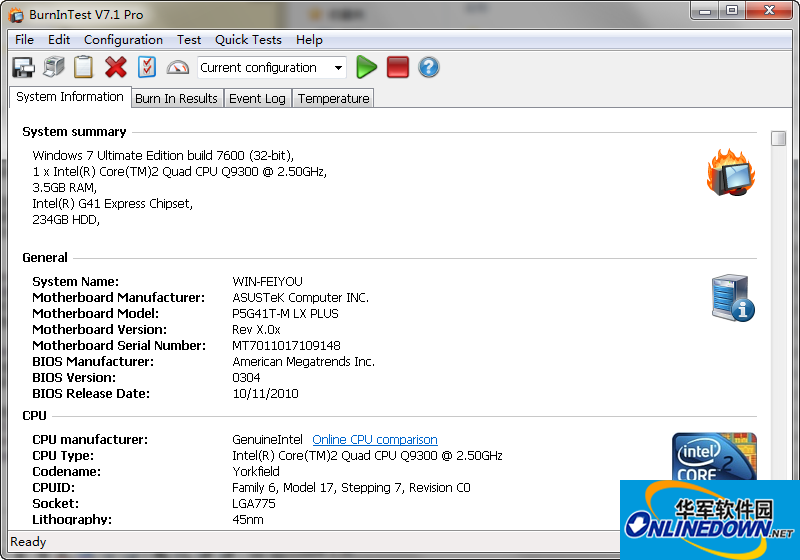800x560 pixels.
Task: Click the Print results toolbar icon
Action: (54, 67)
